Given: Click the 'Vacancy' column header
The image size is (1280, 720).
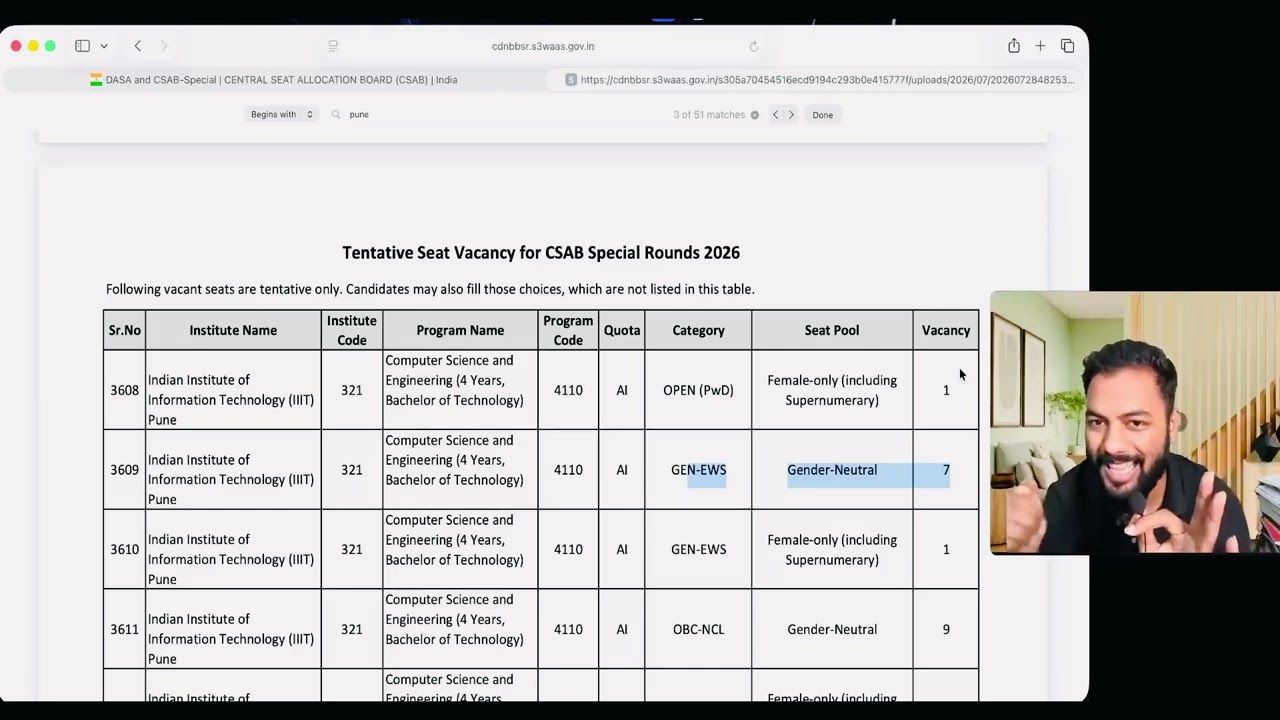Looking at the screenshot, I should [x=946, y=330].
